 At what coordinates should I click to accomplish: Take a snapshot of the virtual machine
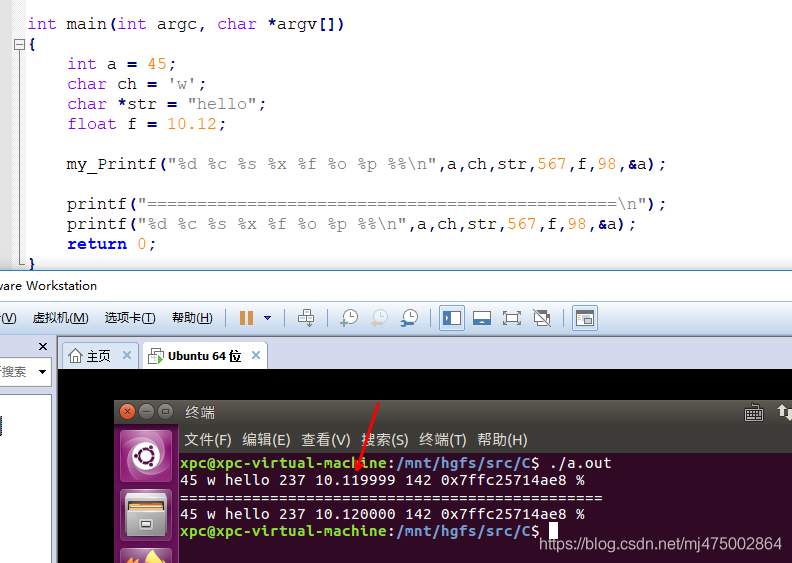coord(349,318)
